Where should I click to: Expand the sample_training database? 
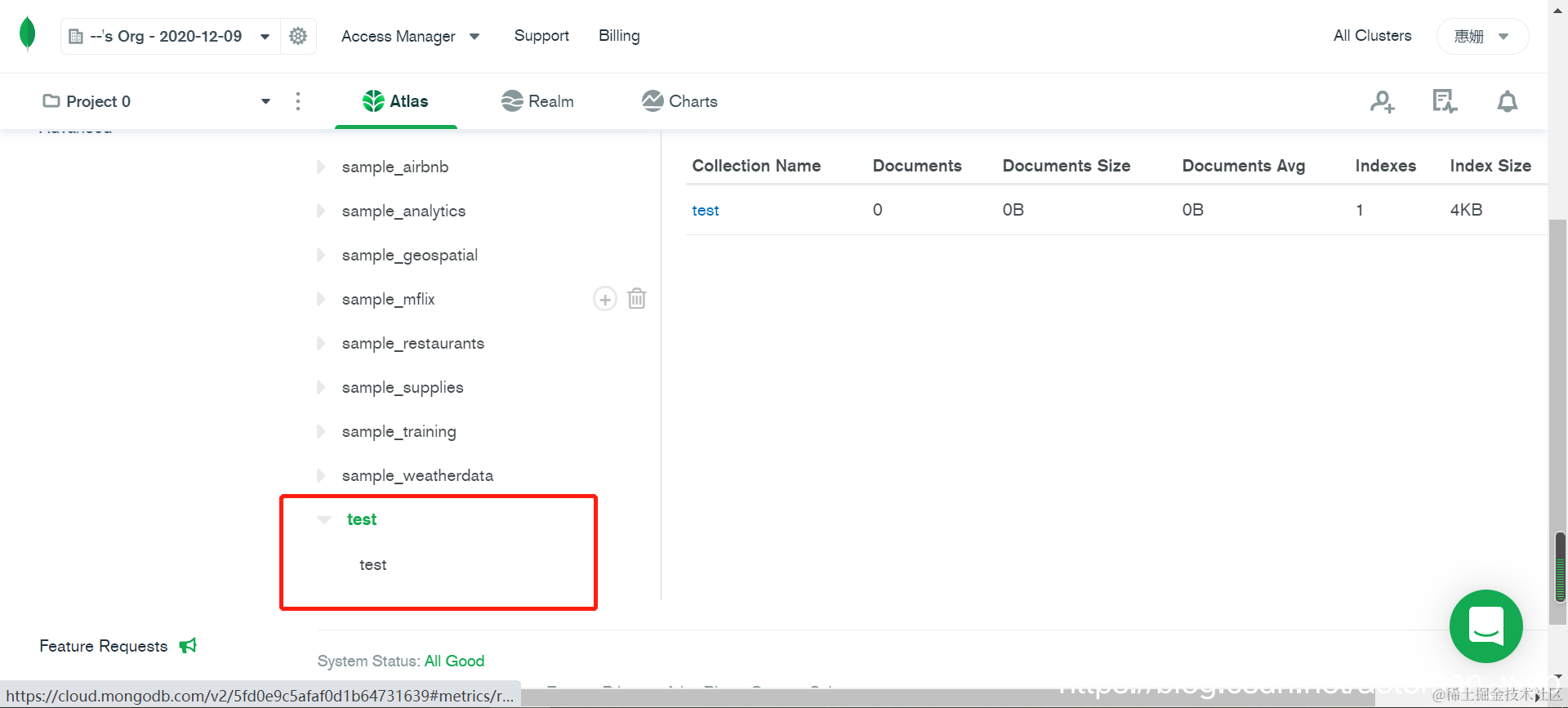point(321,431)
